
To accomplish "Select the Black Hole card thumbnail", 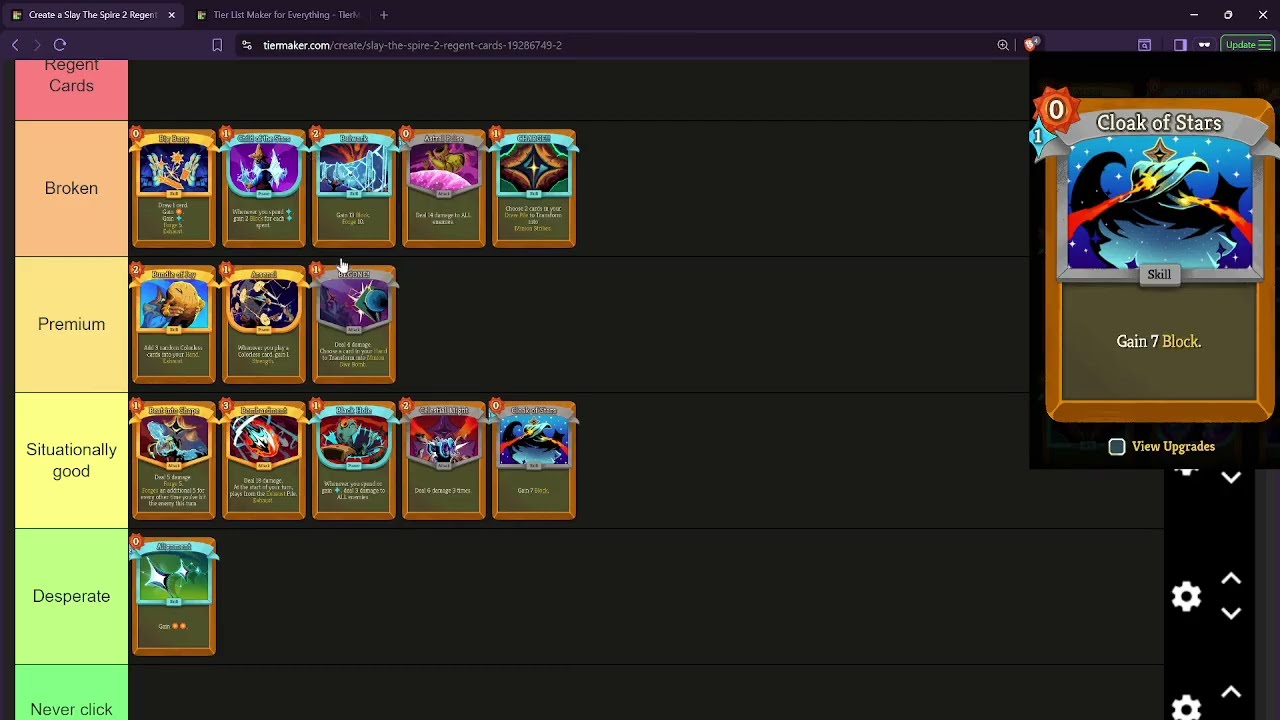I will 354,460.
